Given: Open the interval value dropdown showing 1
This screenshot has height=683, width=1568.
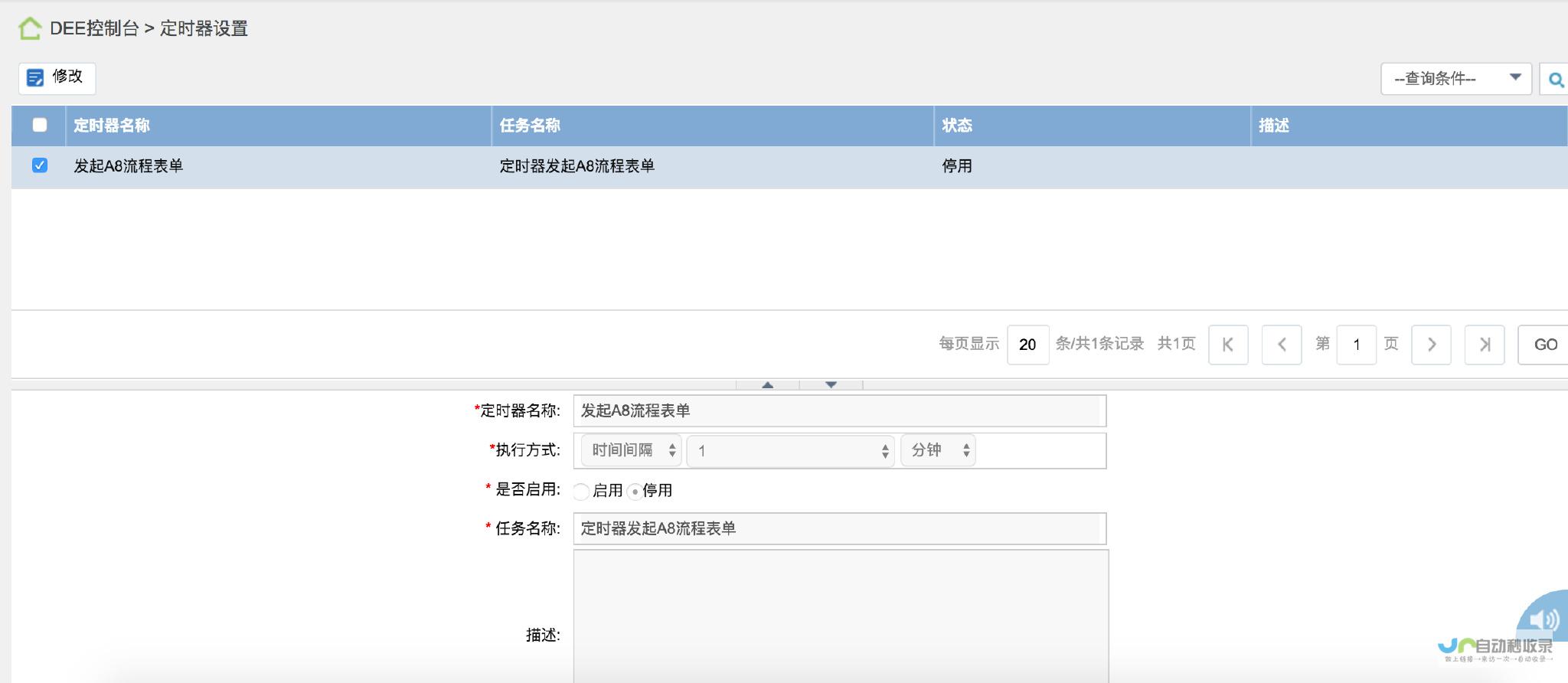Looking at the screenshot, I should [791, 451].
